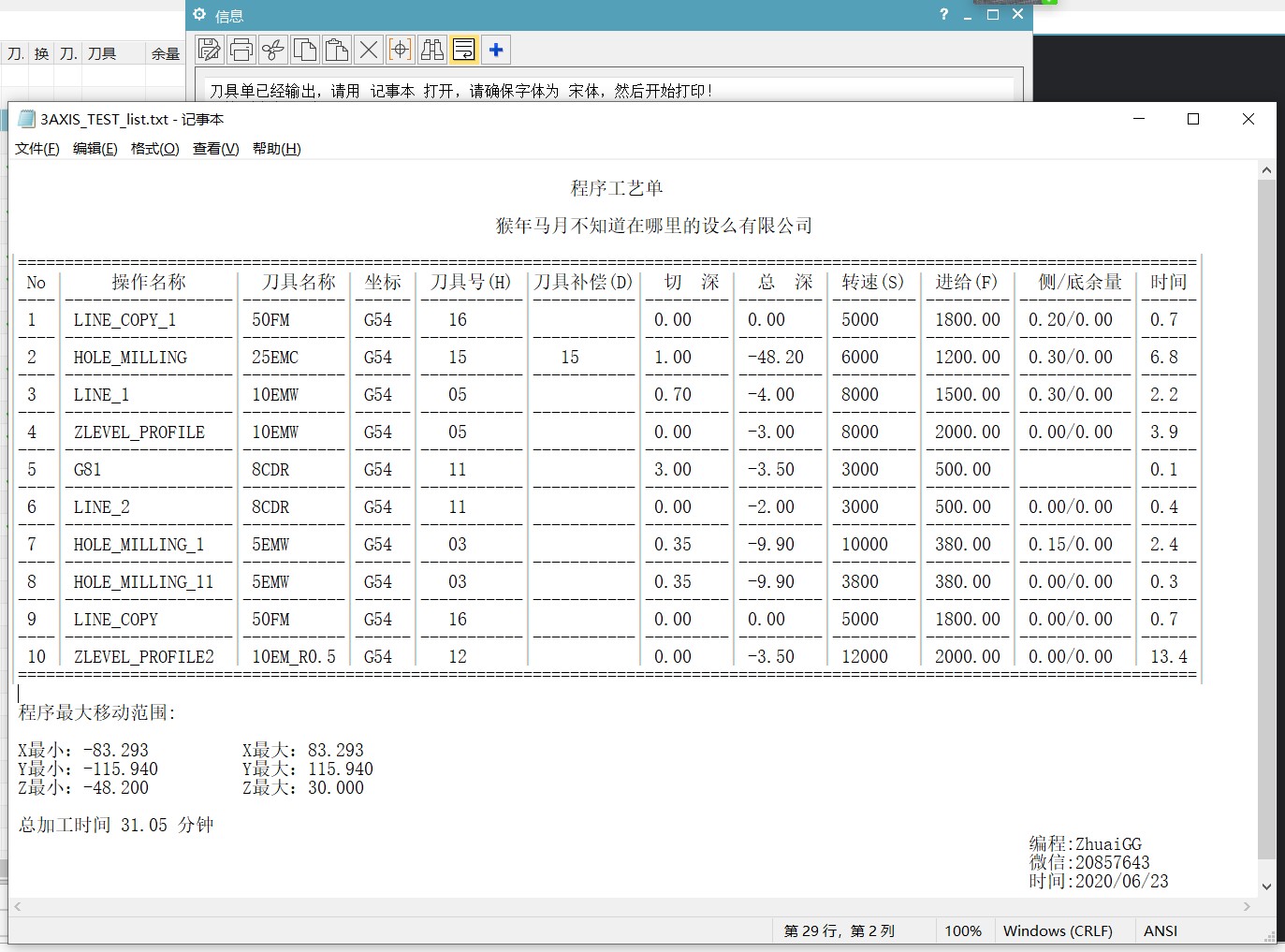This screenshot has width=1285, height=952.
Task: Click the Delete X icon in 信息 toolbar
Action: click(369, 50)
